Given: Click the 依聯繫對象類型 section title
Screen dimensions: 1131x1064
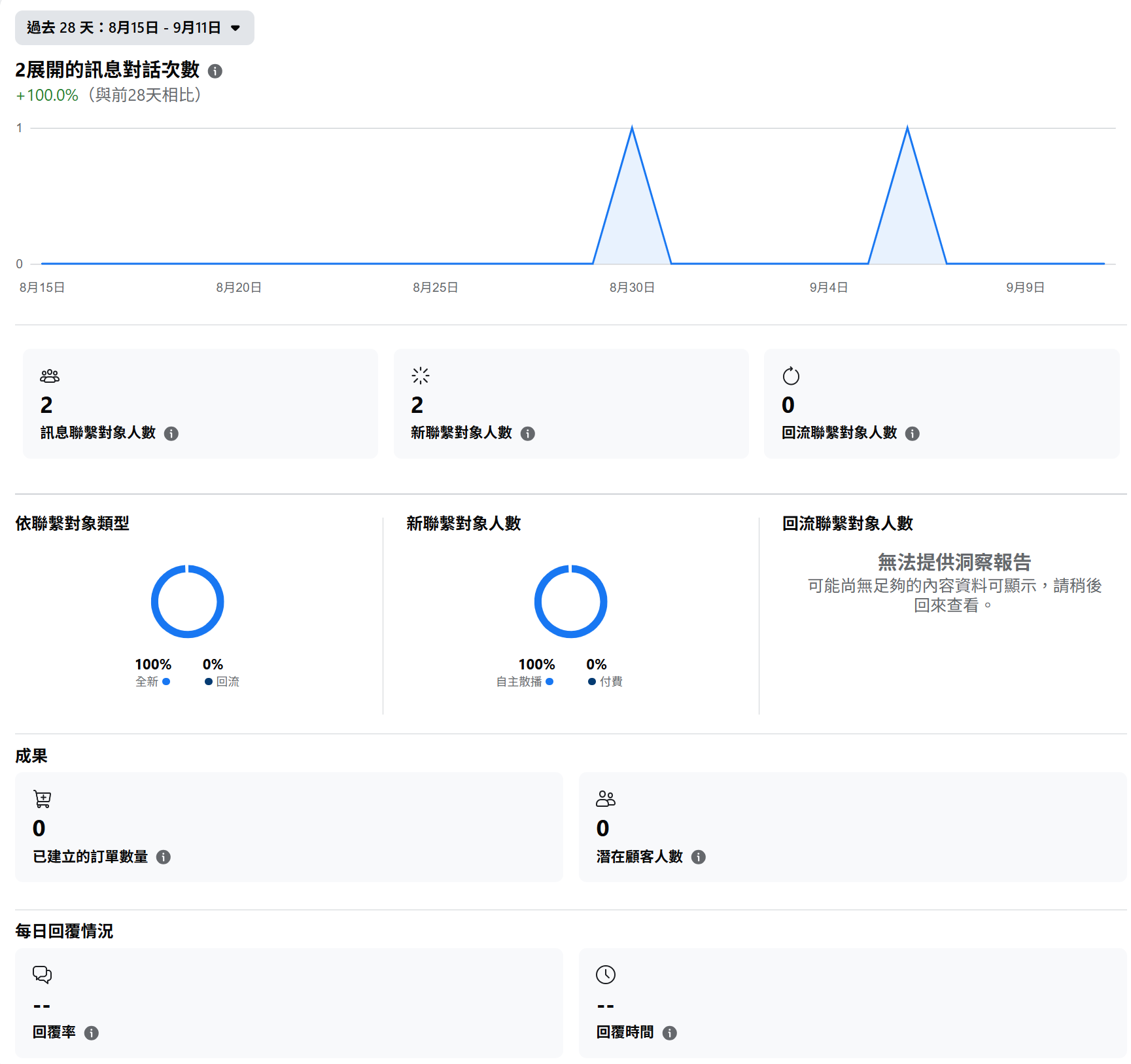Looking at the screenshot, I should coord(72,523).
